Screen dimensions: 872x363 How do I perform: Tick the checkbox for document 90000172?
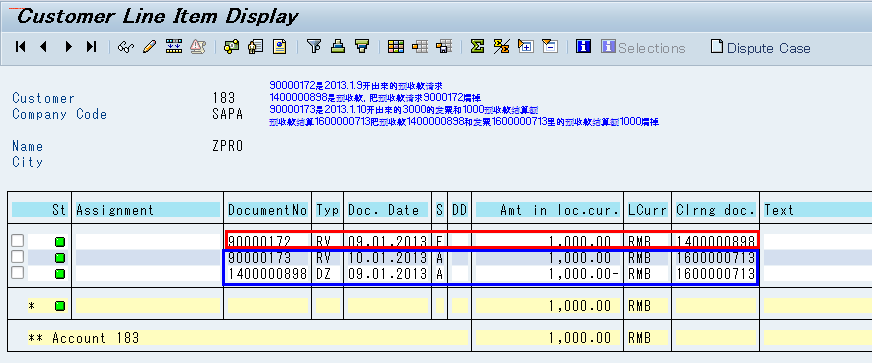pyautogui.click(x=18, y=241)
